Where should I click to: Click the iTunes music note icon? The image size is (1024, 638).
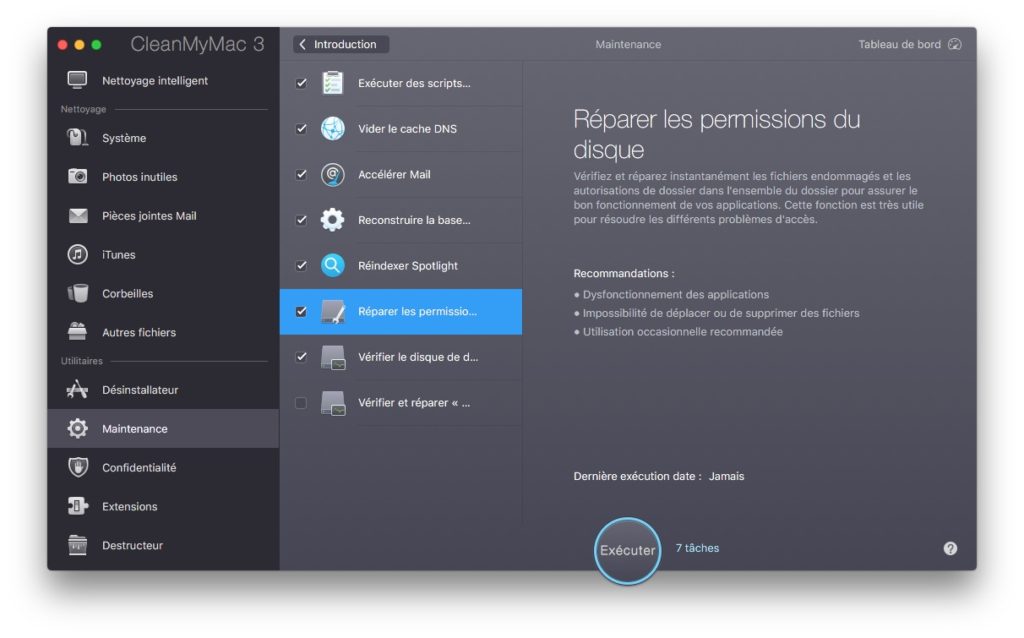[x=77, y=254]
